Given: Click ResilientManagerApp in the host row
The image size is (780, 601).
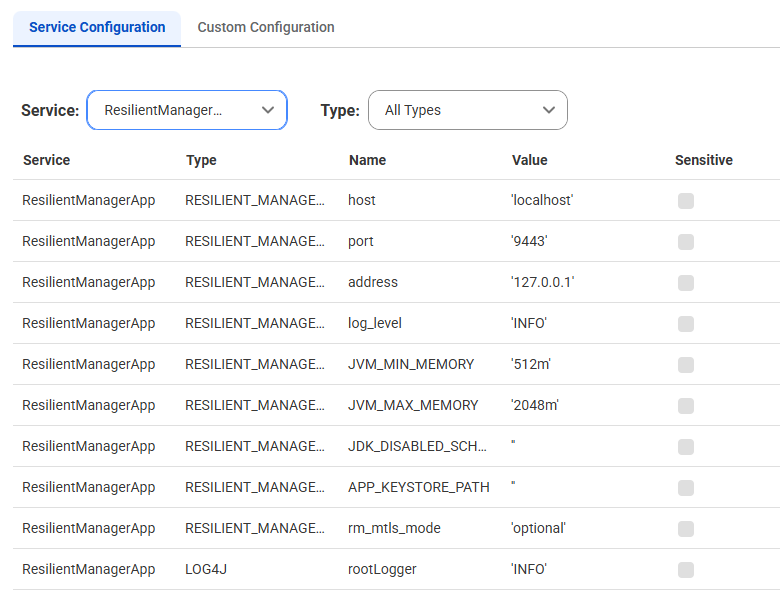Looking at the screenshot, I should pyautogui.click(x=89, y=200).
